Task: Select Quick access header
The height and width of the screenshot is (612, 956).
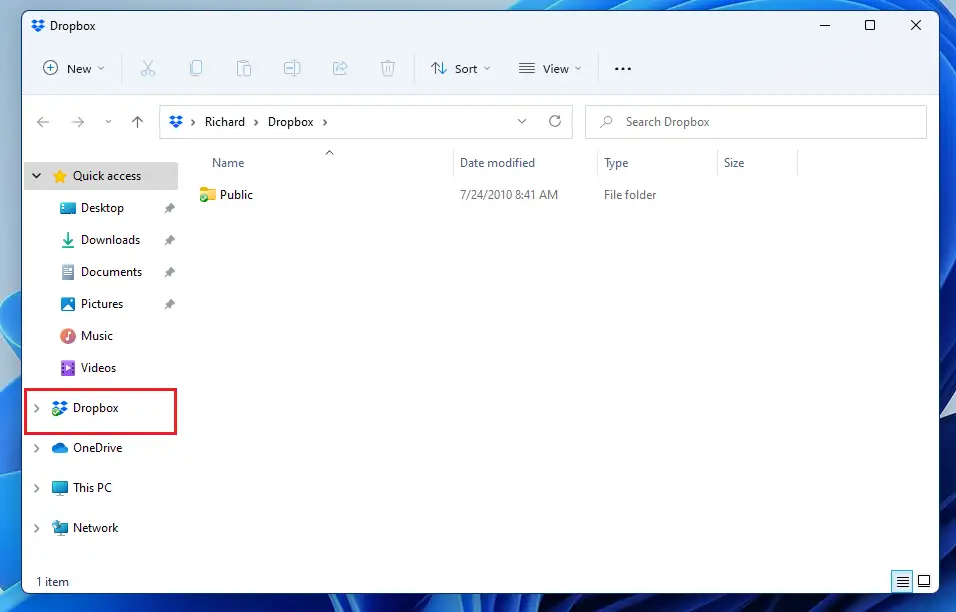Action: [x=101, y=176]
